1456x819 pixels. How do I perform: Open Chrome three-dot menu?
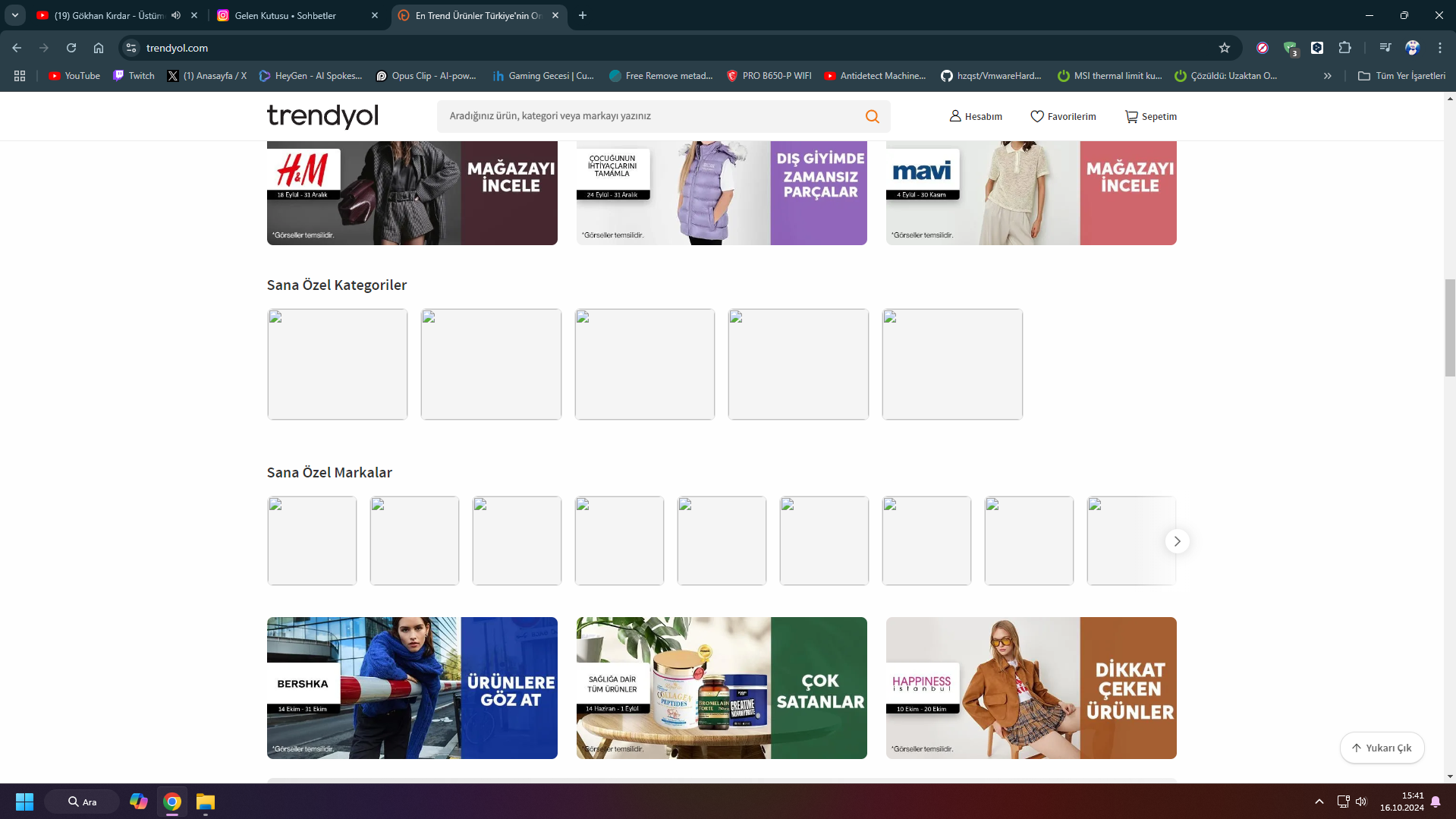[x=1439, y=48]
